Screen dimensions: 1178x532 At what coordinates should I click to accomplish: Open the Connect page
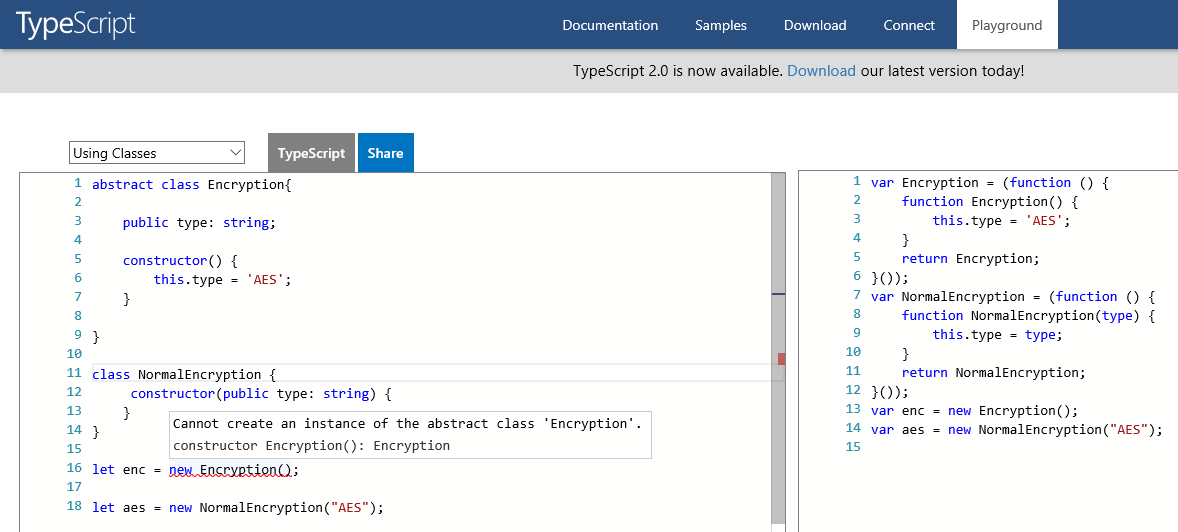click(909, 25)
